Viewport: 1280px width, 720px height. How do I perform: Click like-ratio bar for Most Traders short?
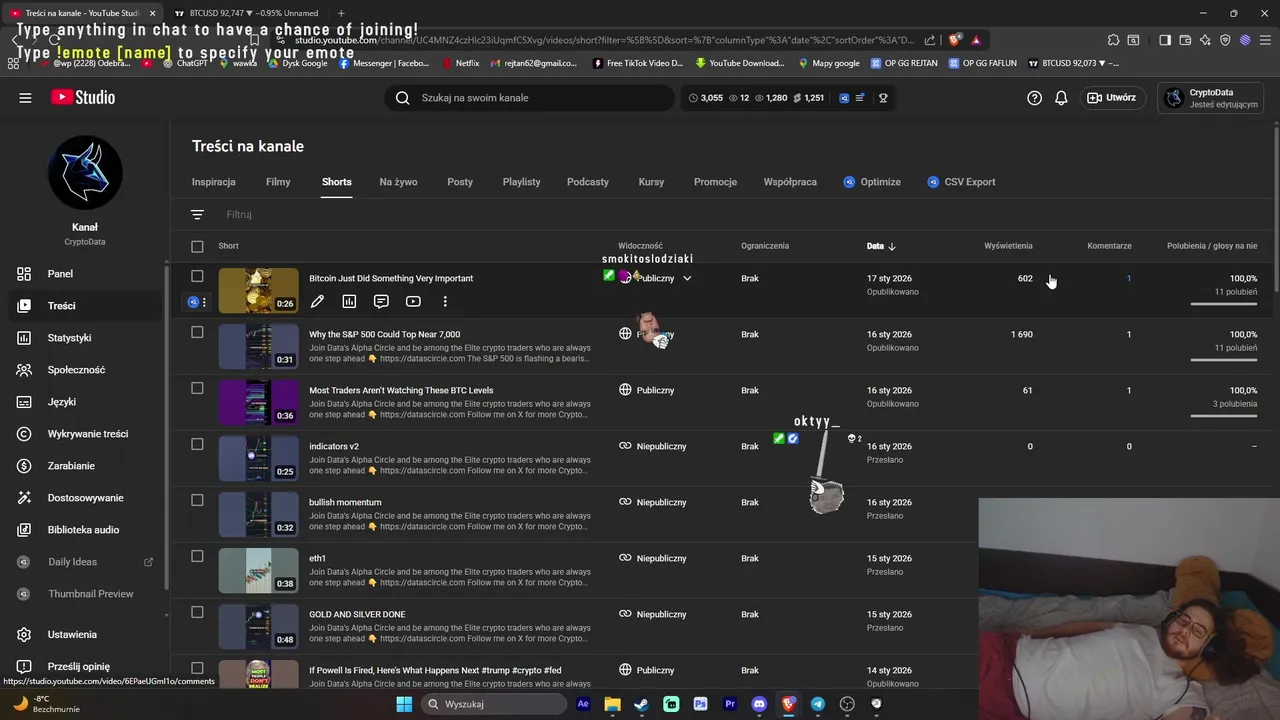coord(1224,415)
